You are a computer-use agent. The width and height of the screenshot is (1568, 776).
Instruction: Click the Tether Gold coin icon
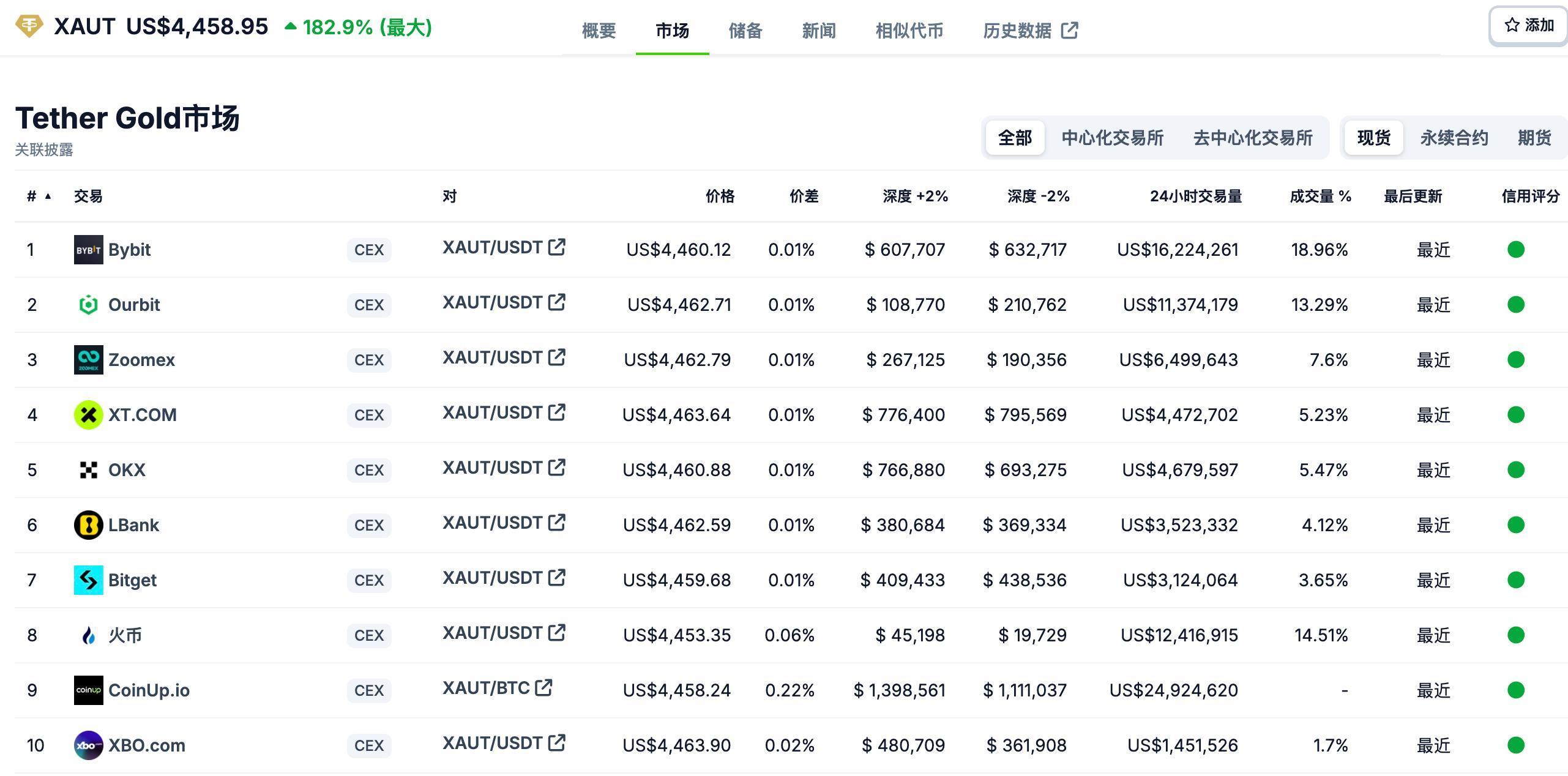pos(29,26)
